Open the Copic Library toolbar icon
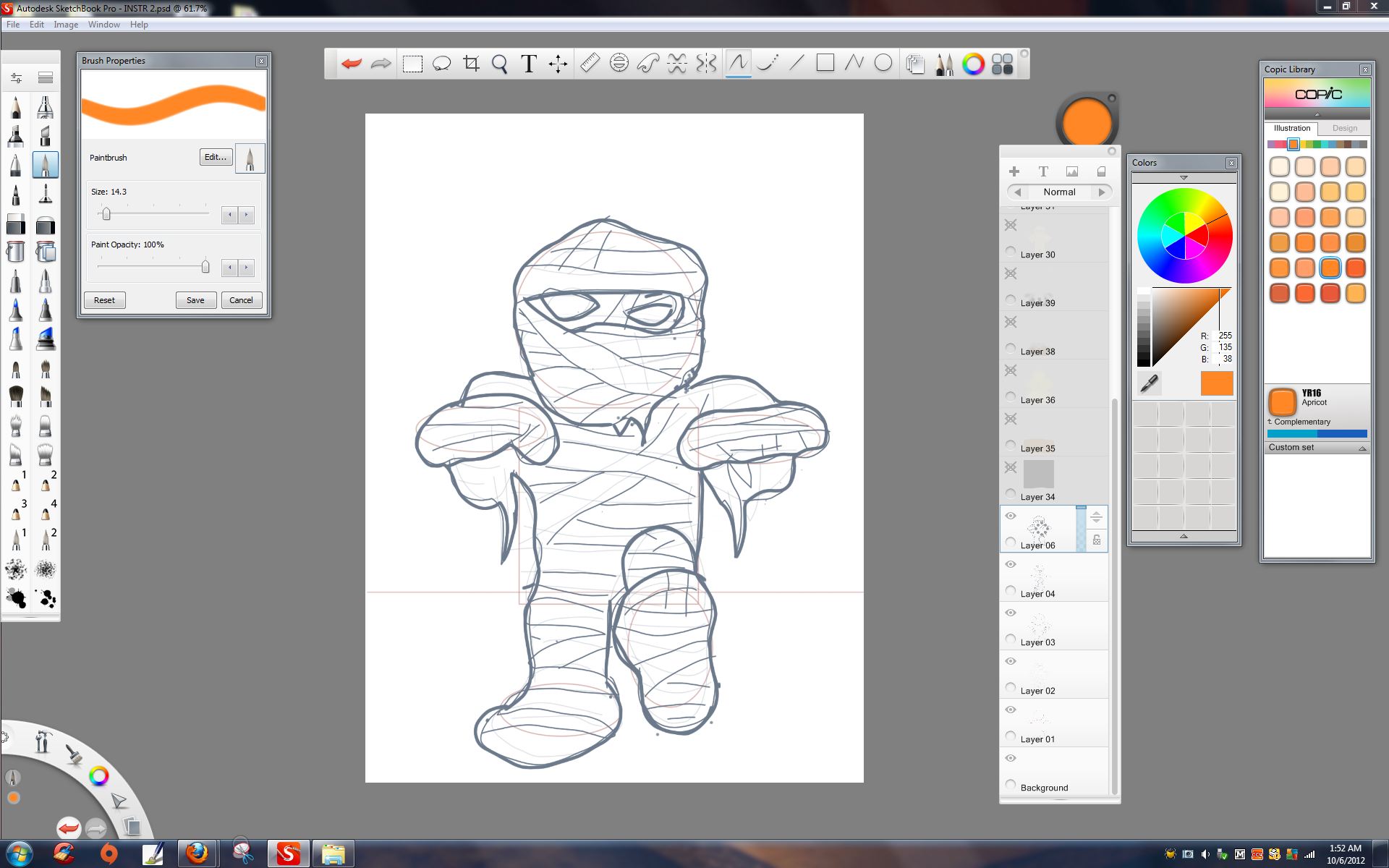Viewport: 1389px width, 868px height. tap(1002, 64)
